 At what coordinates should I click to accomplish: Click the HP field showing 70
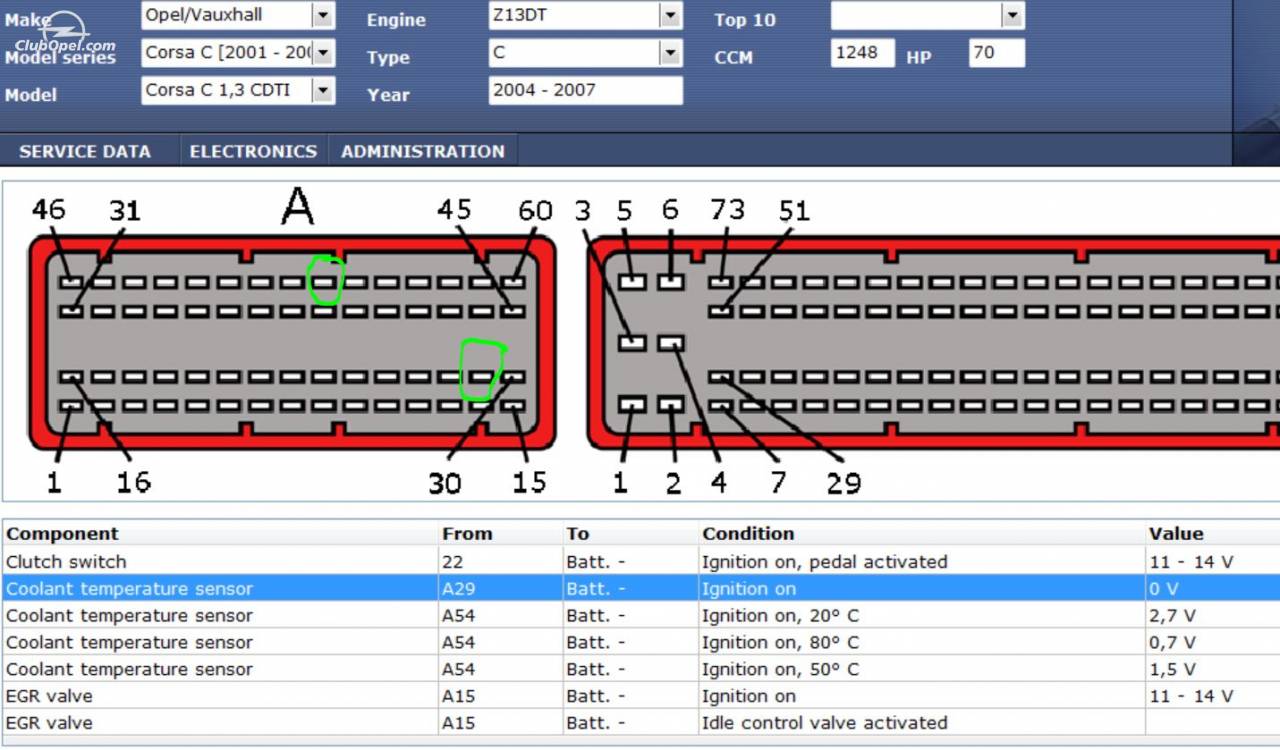coord(997,53)
